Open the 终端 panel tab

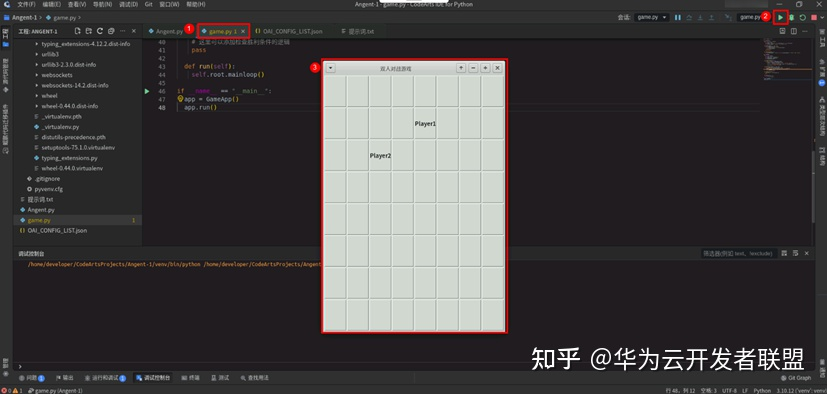(x=191, y=378)
